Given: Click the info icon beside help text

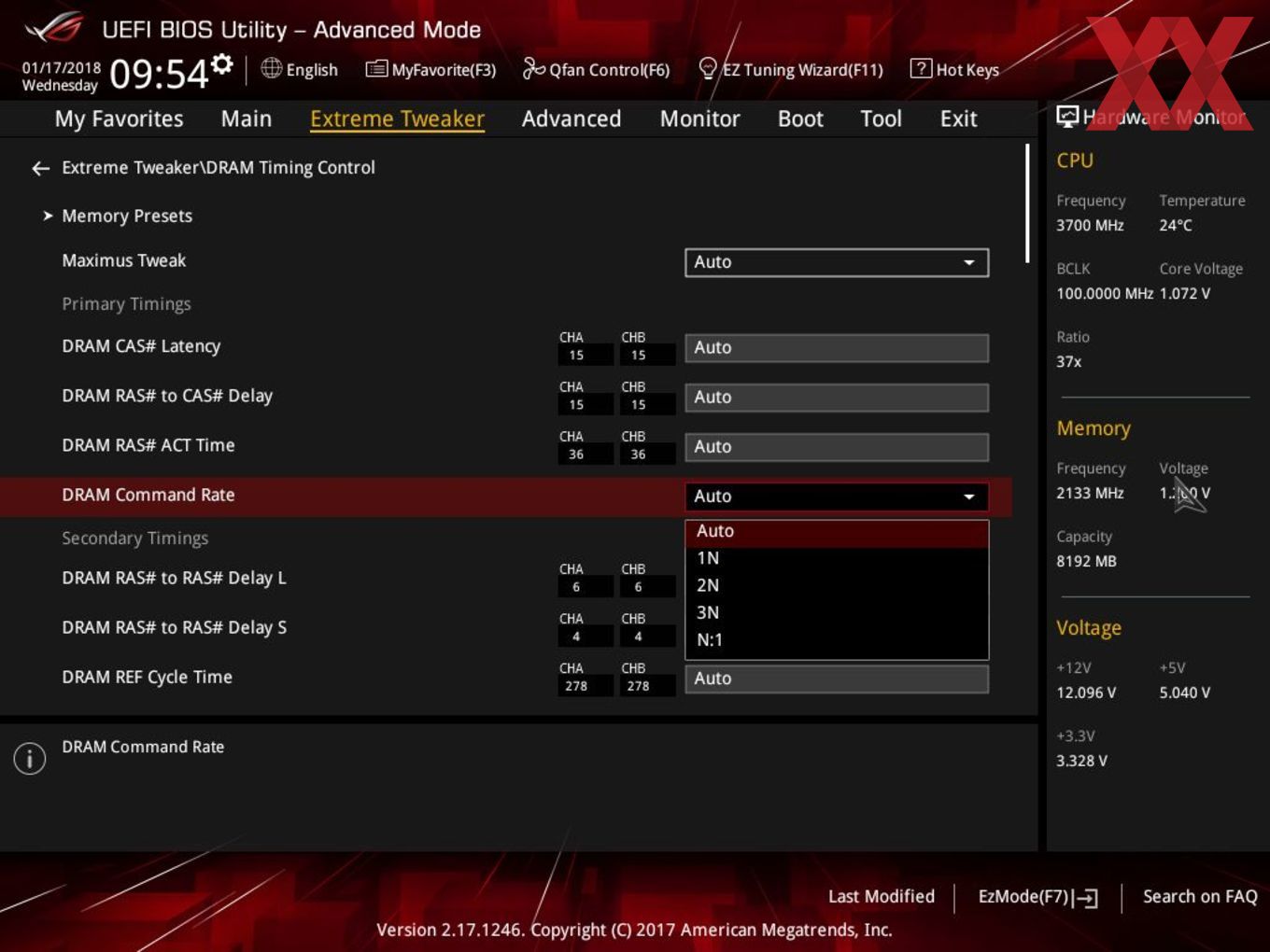Looking at the screenshot, I should tap(30, 758).
